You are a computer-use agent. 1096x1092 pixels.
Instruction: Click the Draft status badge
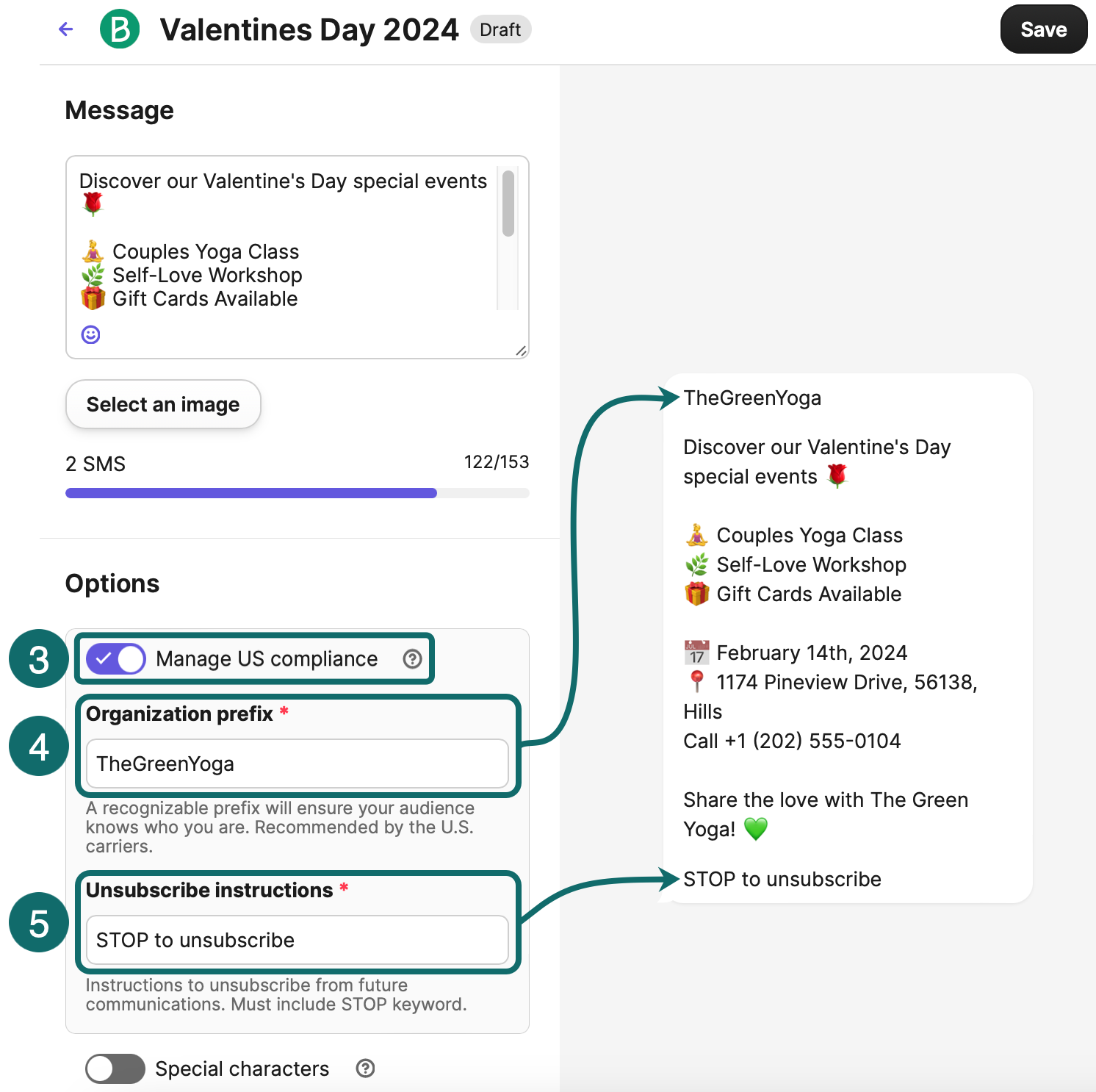(x=500, y=29)
